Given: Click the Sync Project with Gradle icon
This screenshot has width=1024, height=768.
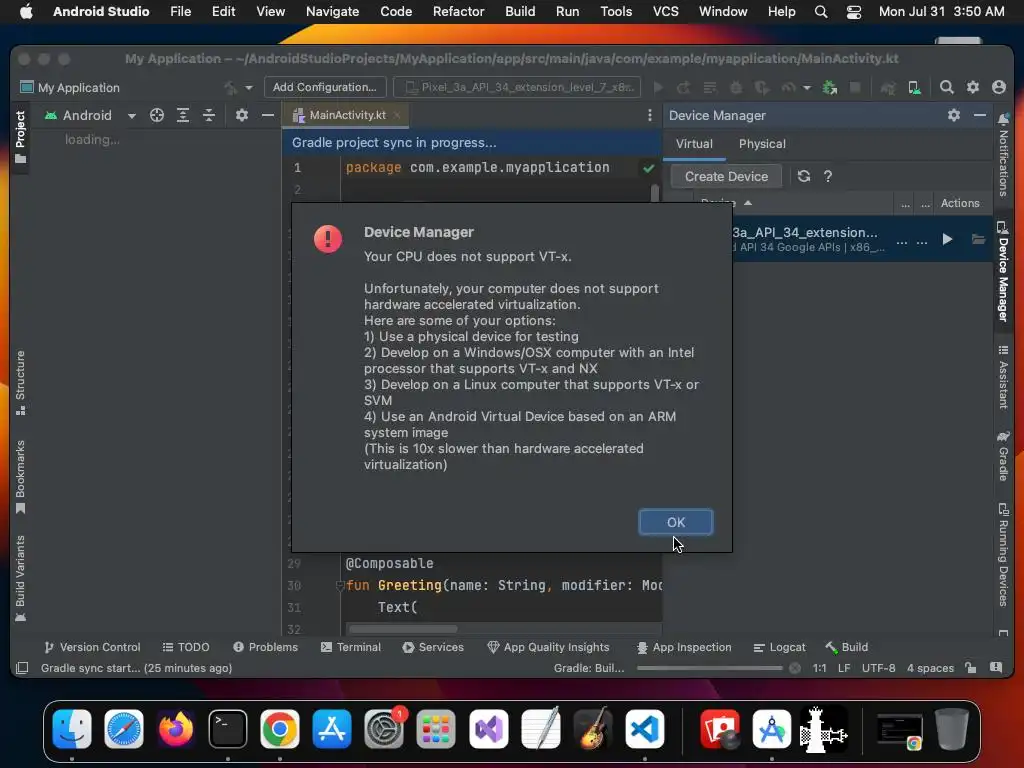Looking at the screenshot, I should point(888,88).
